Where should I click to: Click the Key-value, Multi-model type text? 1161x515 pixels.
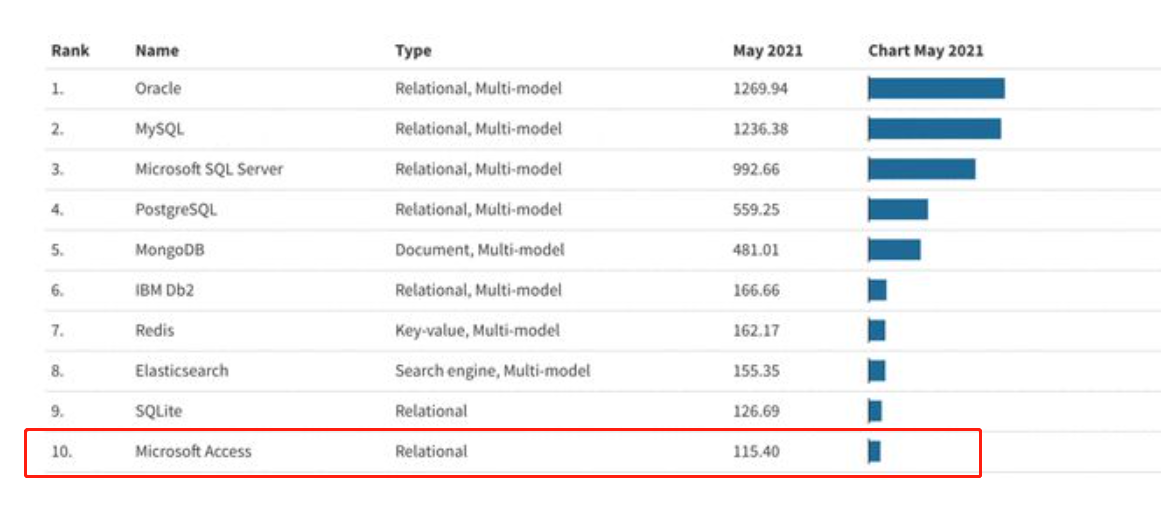pos(477,330)
